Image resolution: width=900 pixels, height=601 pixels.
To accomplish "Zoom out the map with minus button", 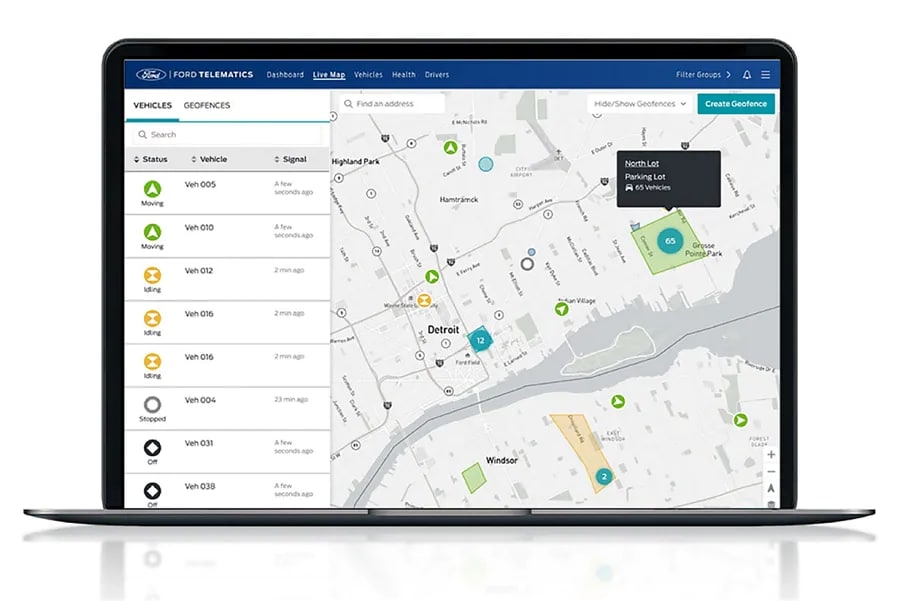I will coord(770,471).
